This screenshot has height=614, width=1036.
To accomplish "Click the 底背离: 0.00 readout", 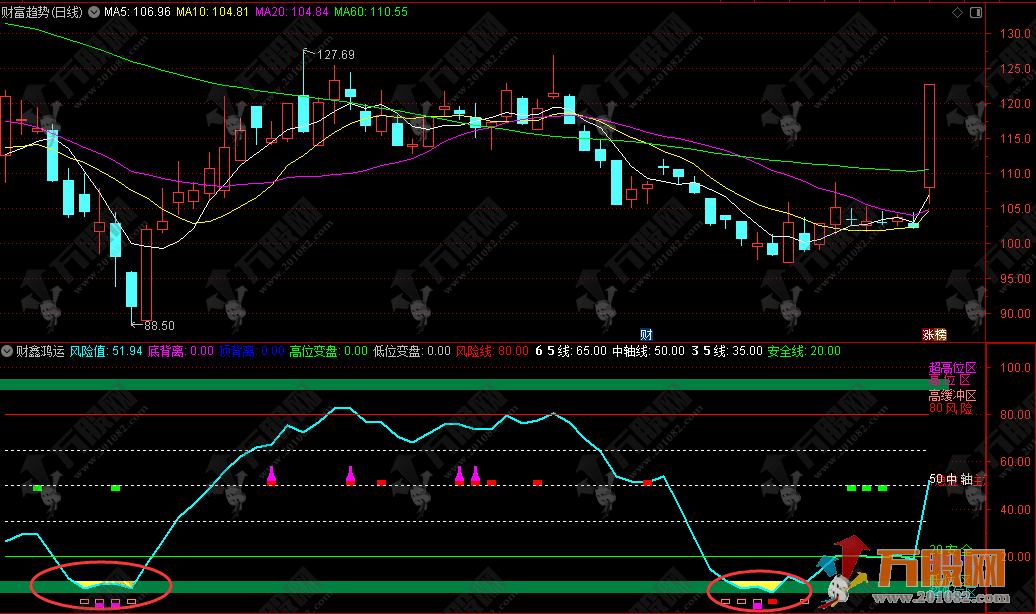I will click(x=180, y=351).
